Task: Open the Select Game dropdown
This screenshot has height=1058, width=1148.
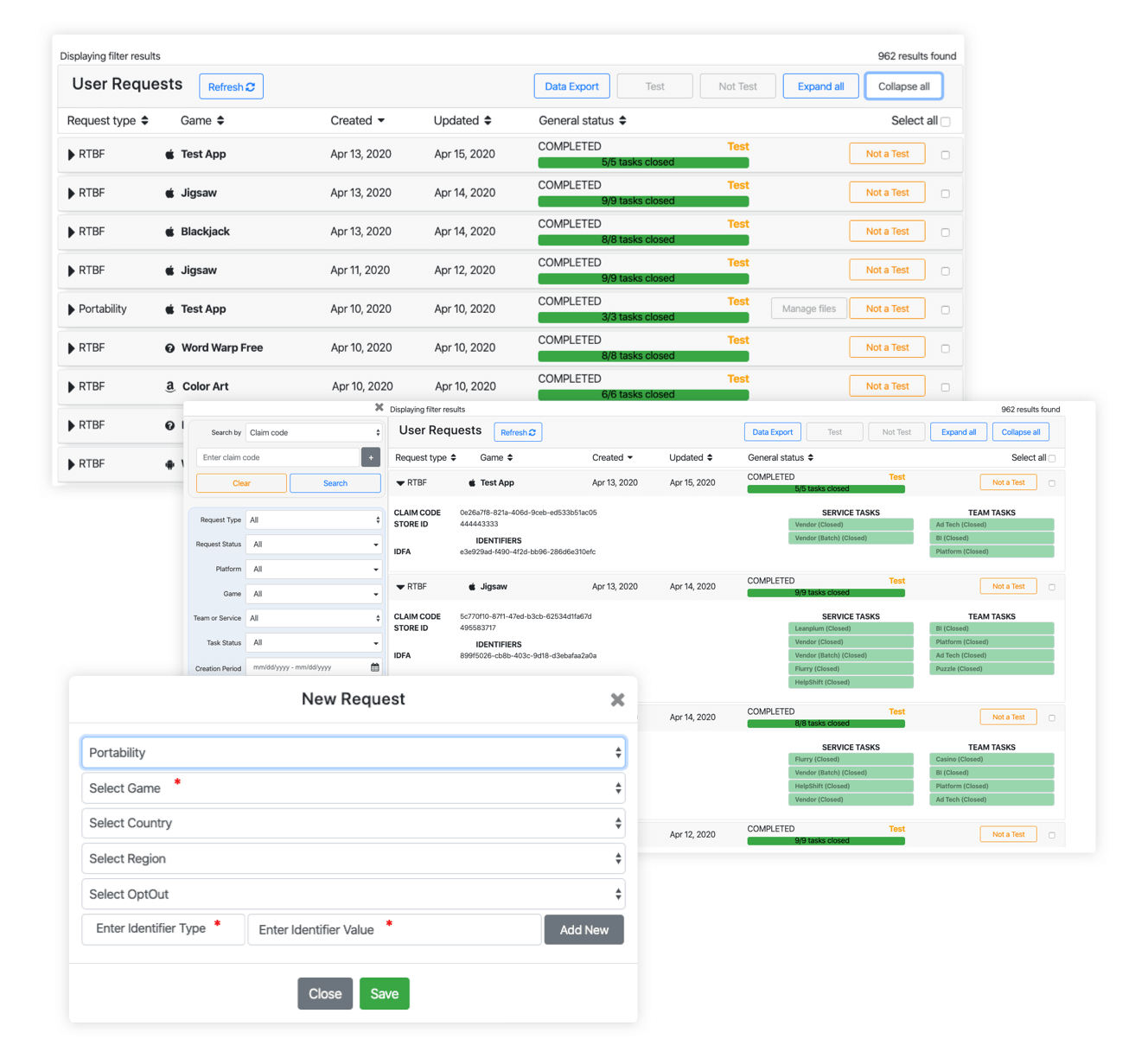Action: [354, 788]
